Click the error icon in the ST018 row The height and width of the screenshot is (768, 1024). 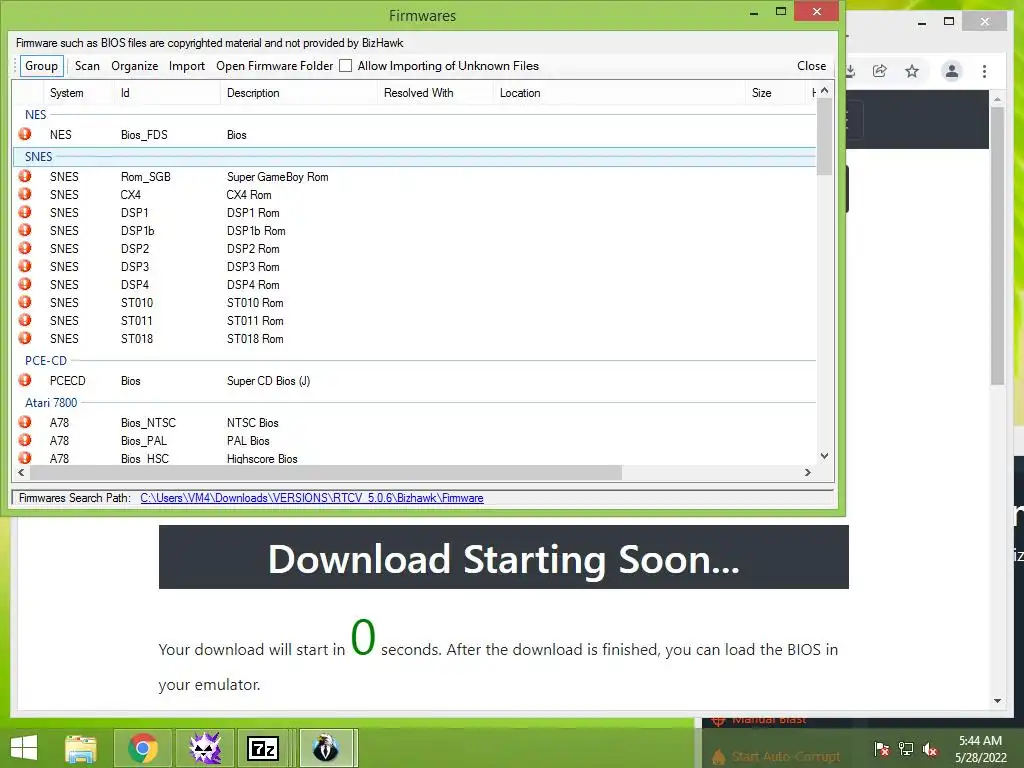[25, 338]
